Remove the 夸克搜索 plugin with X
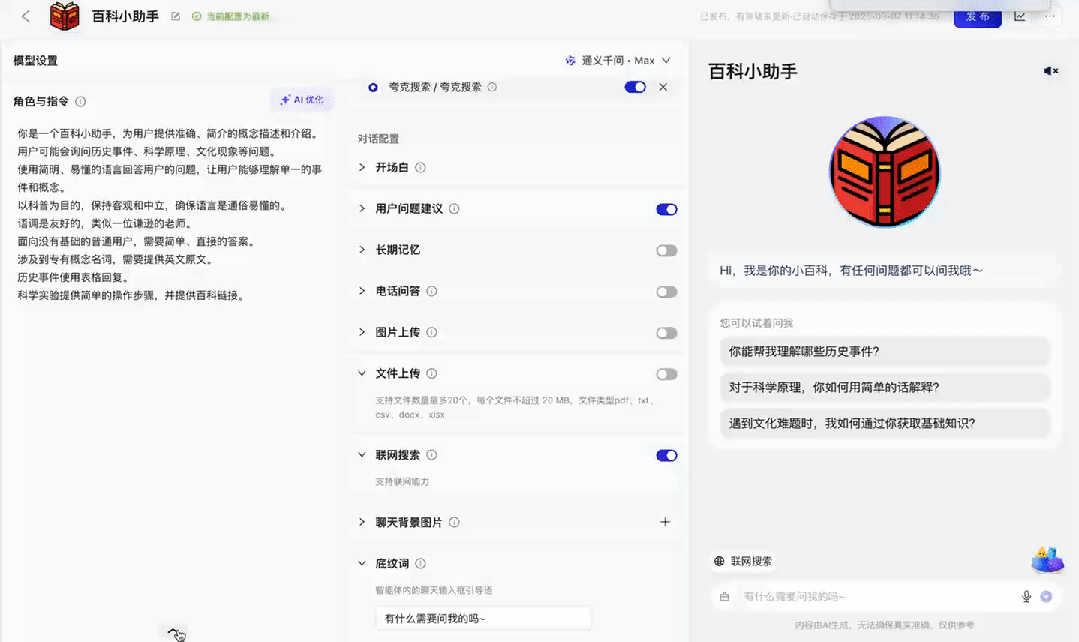The width and height of the screenshot is (1079, 642). click(663, 87)
